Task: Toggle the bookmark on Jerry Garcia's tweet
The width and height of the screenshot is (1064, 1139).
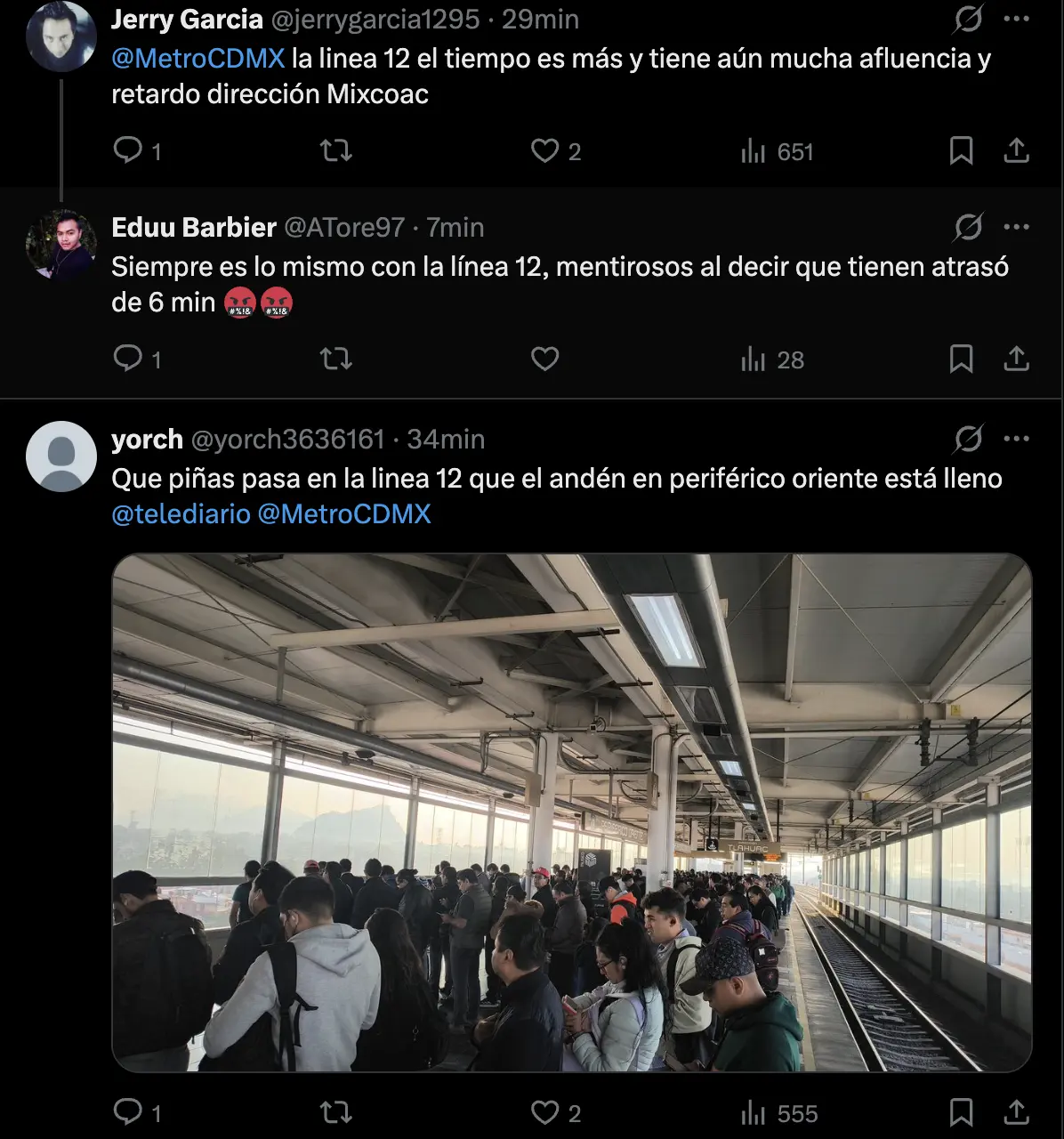Action: coord(962,151)
